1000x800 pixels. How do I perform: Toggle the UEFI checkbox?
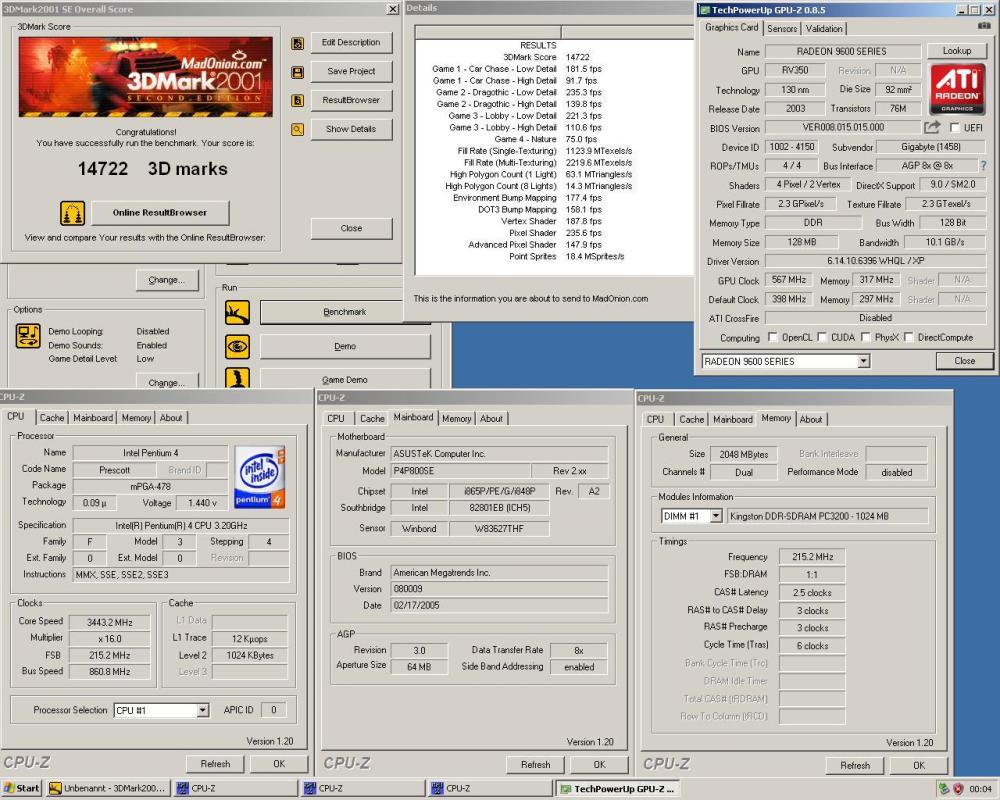[x=955, y=128]
